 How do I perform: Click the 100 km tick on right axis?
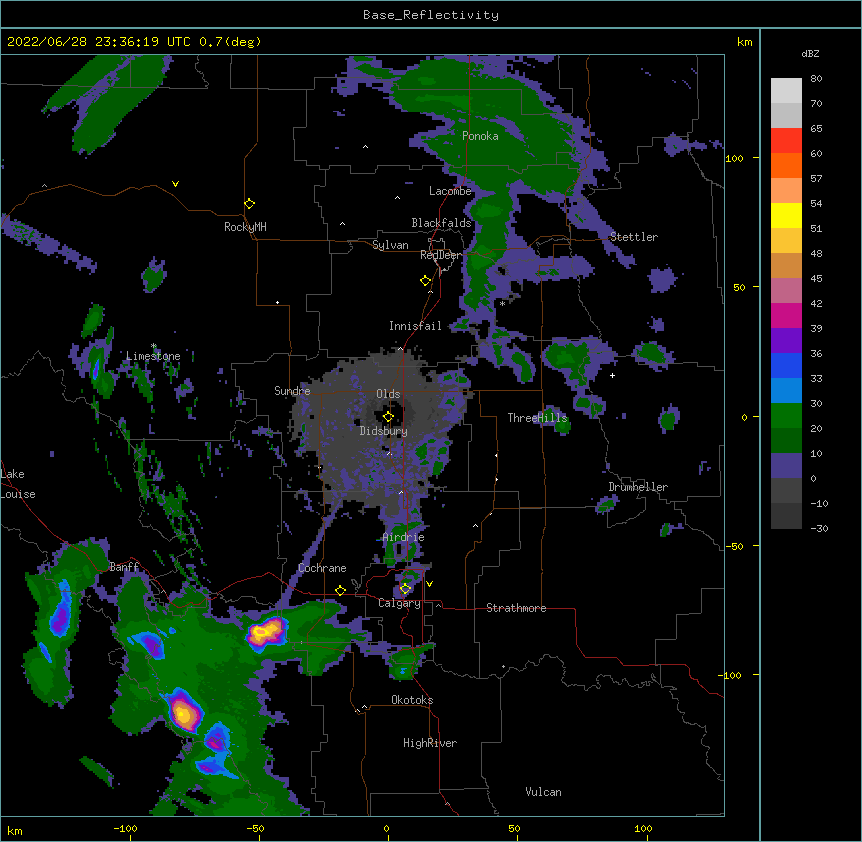734,158
